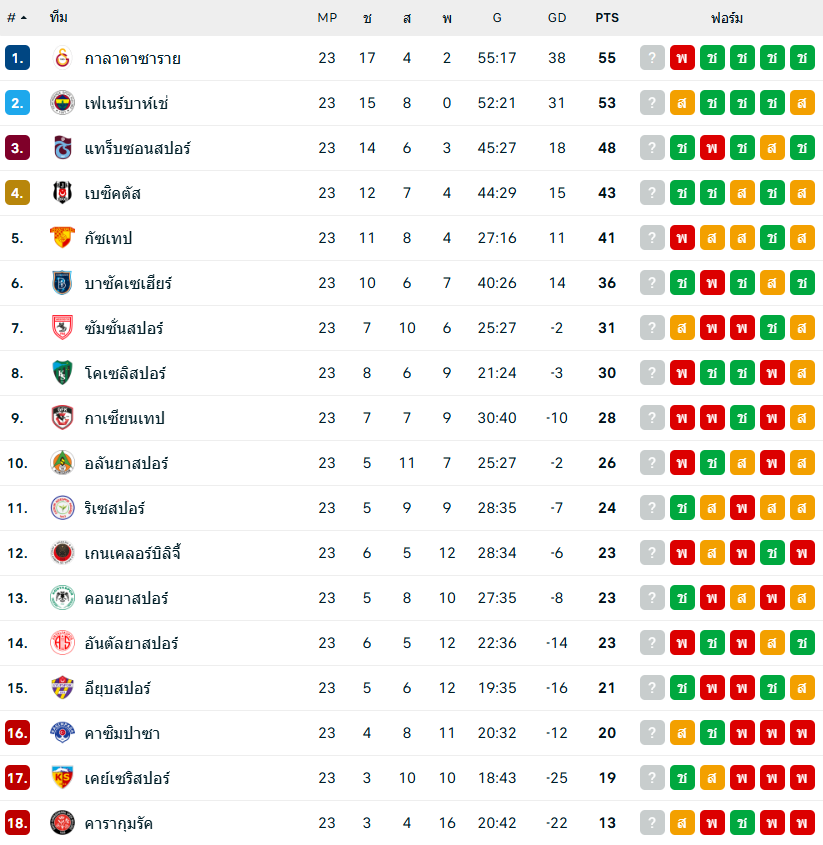The height and width of the screenshot is (845, 823).
Task: Sort standings by the GD column
Action: click(557, 18)
